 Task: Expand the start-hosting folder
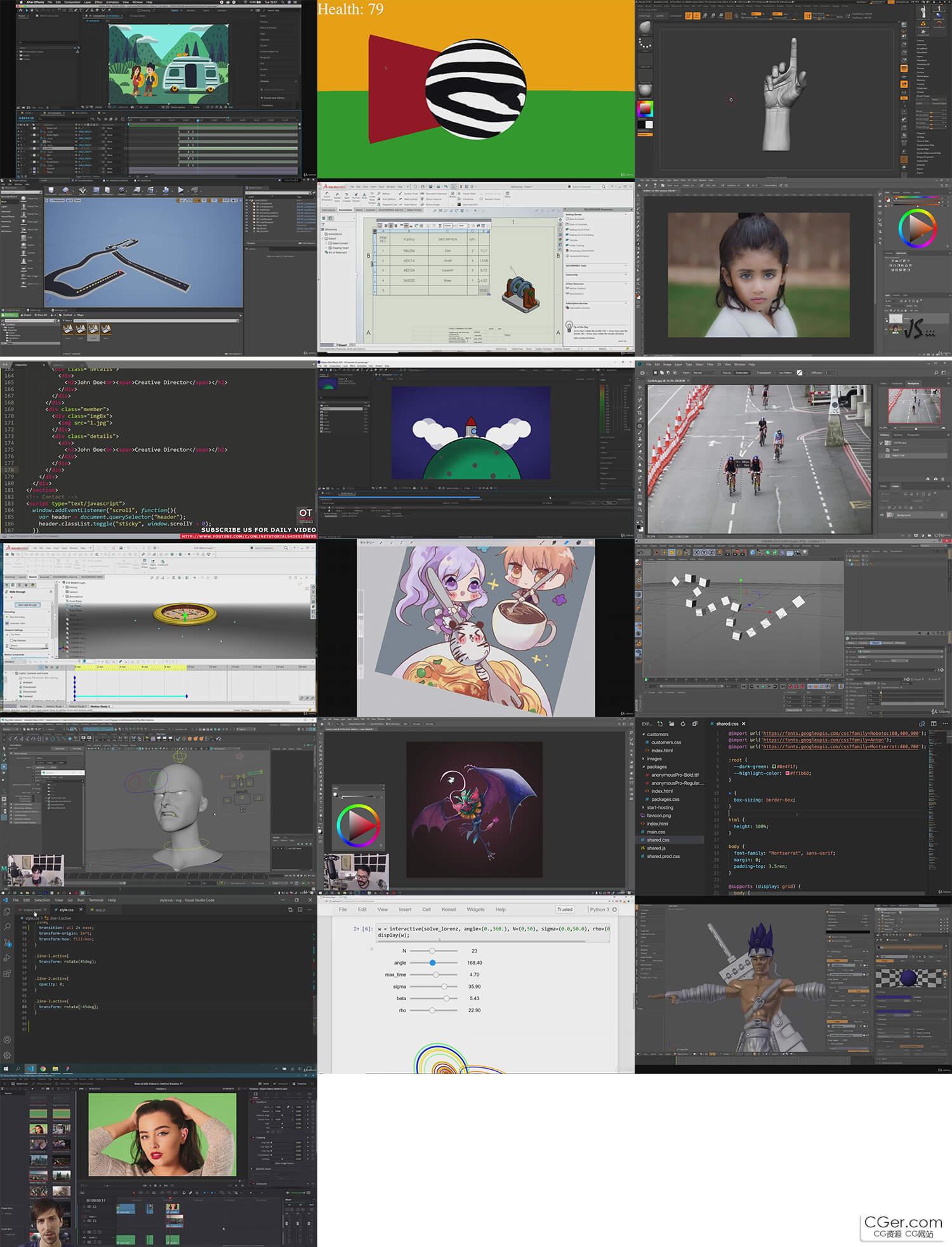[x=644, y=807]
